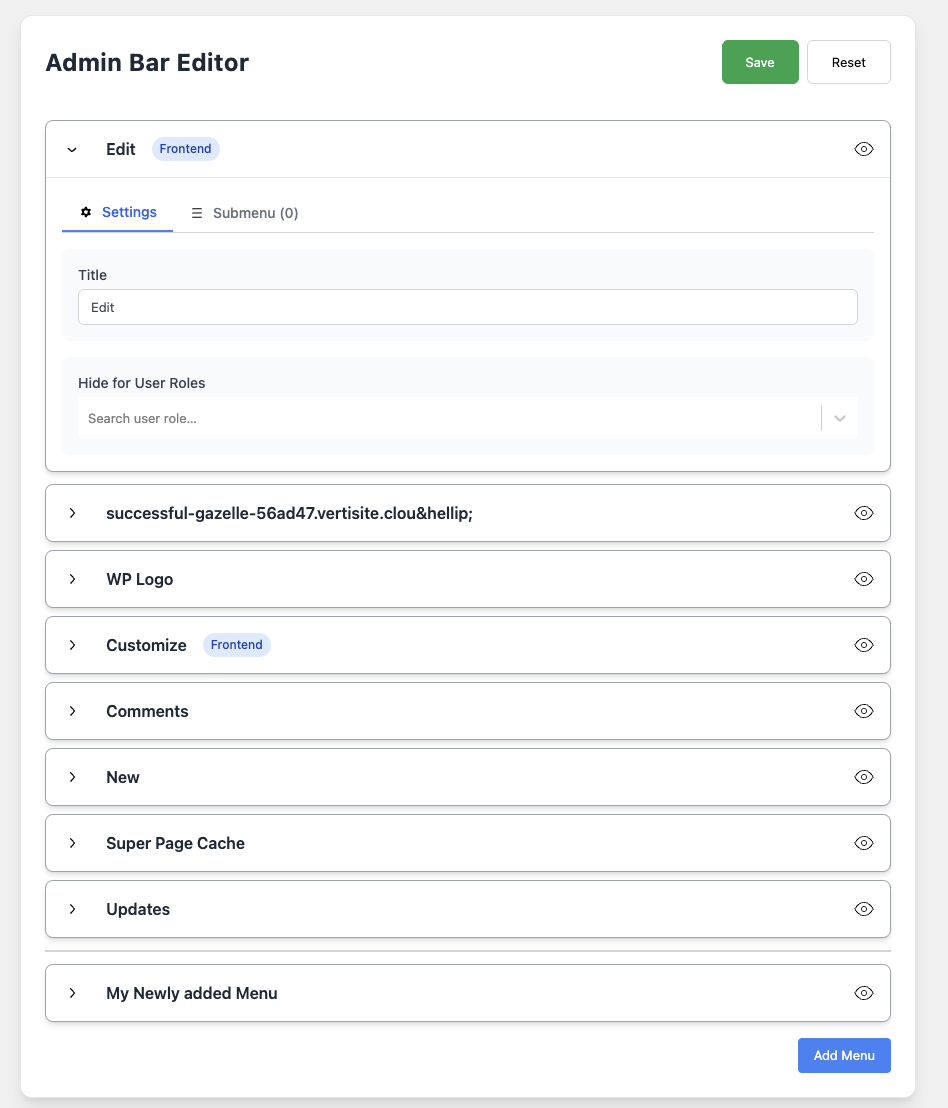Image resolution: width=948 pixels, height=1108 pixels.
Task: Click the Settings gear icon
Action: 86,212
